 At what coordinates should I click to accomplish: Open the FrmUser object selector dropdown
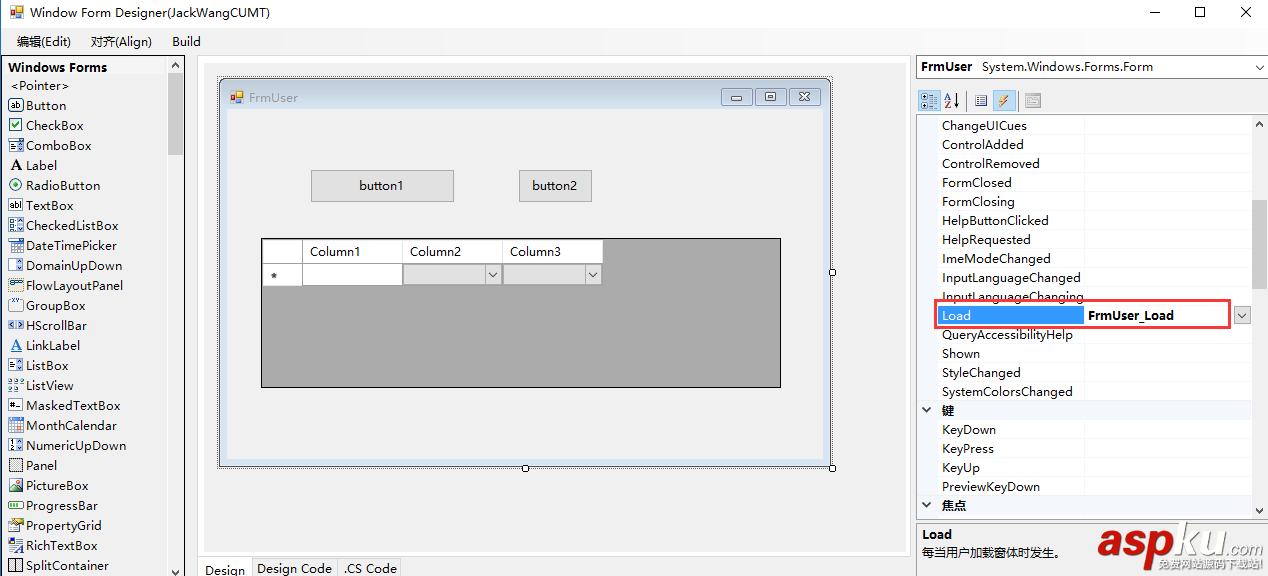point(1258,67)
